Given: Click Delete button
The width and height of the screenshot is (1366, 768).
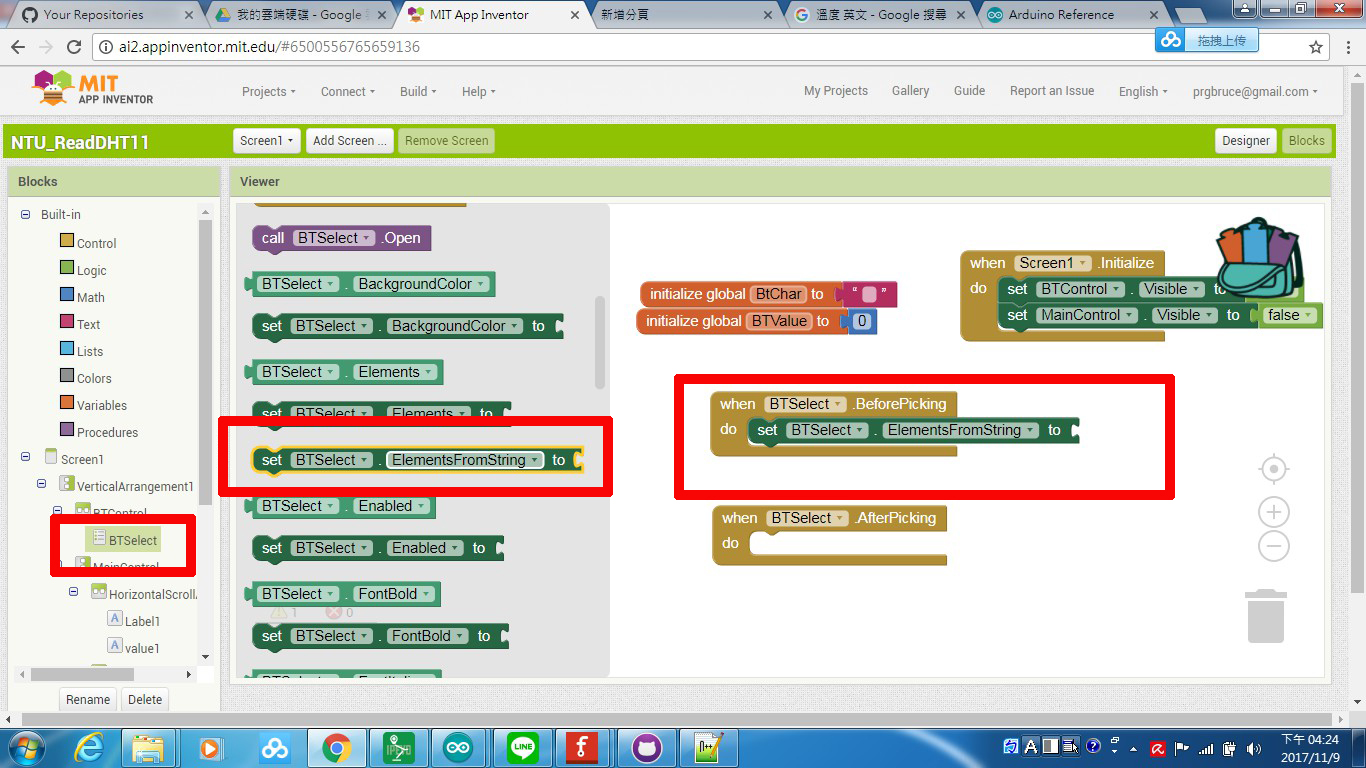Looking at the screenshot, I should (x=145, y=699).
